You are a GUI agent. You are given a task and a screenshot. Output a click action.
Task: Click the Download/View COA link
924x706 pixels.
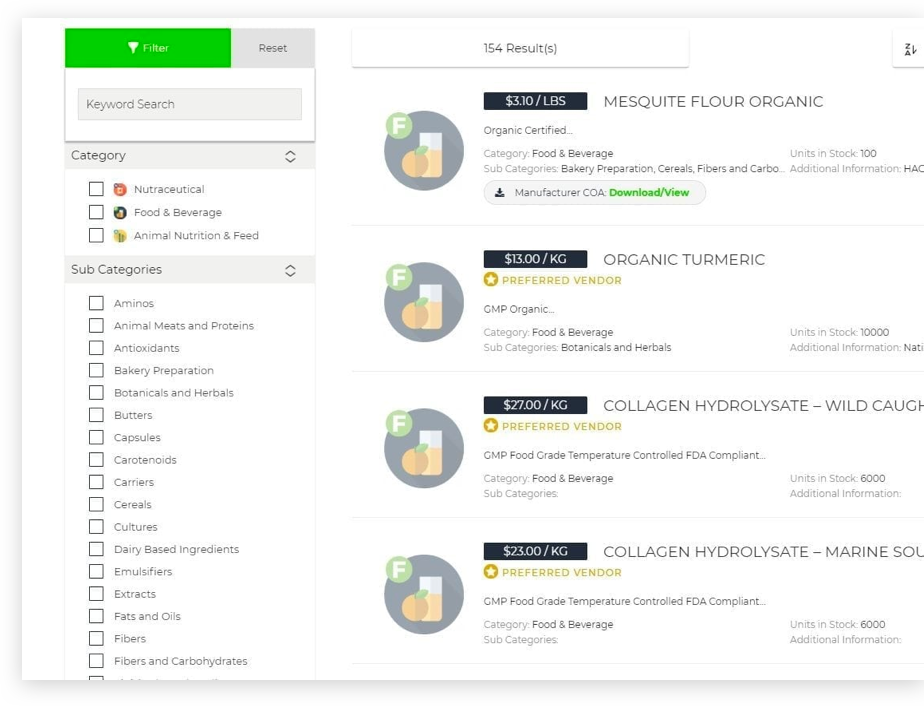click(649, 193)
